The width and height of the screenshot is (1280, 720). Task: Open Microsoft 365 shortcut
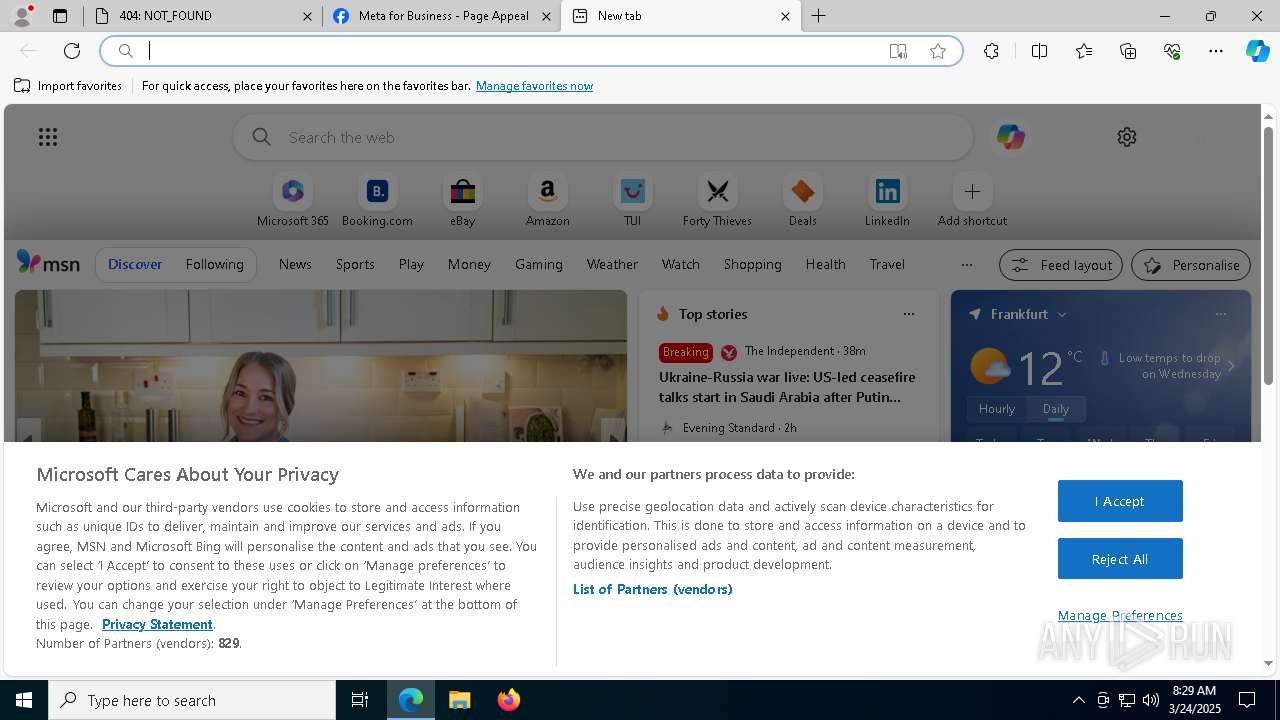(293, 201)
